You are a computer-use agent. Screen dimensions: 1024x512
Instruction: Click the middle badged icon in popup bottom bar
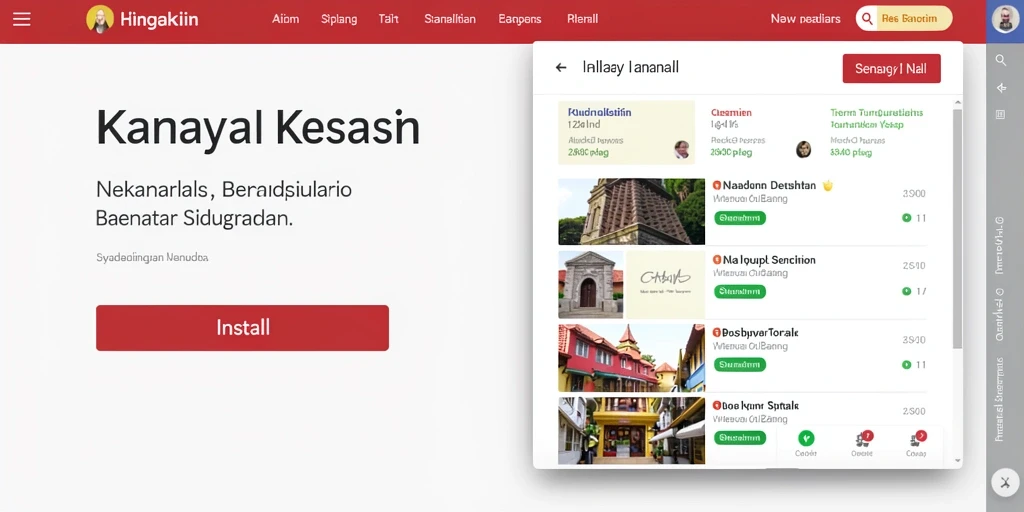(x=863, y=440)
